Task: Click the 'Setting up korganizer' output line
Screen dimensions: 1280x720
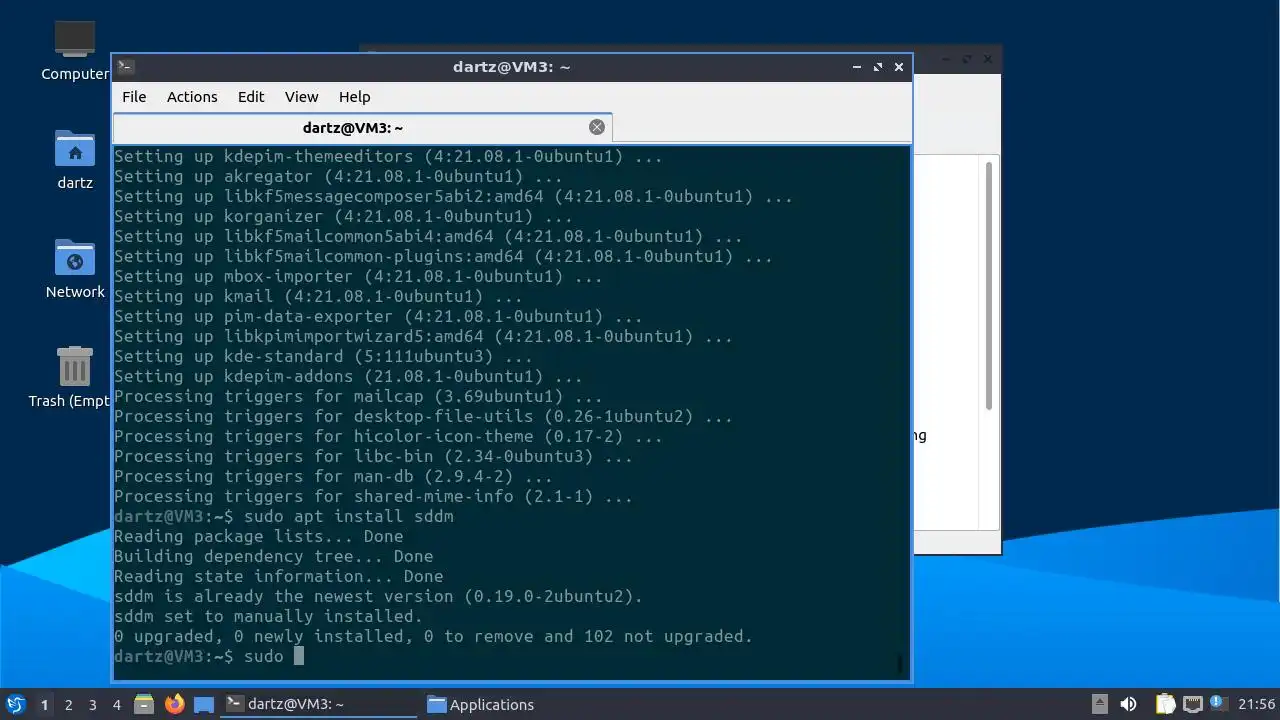Action: coord(343,216)
